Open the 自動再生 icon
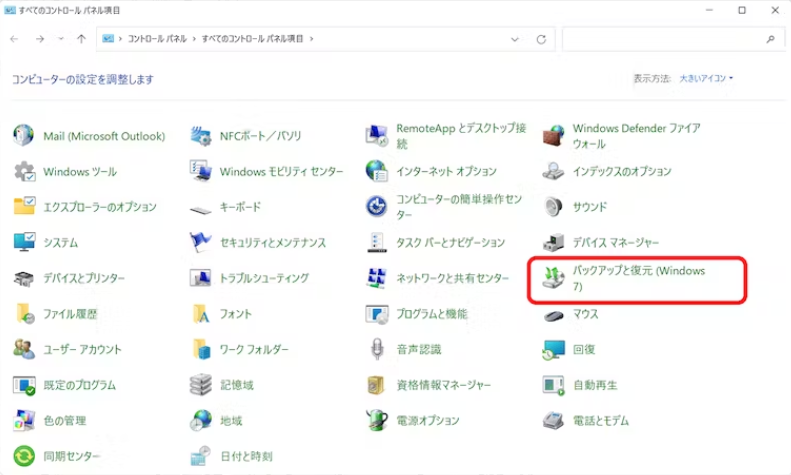 [x=553, y=385]
